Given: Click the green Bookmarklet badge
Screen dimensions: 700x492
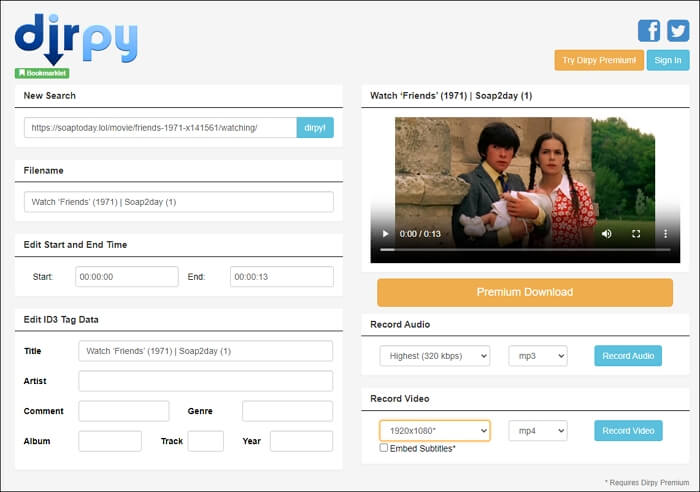Looking at the screenshot, I should coord(42,73).
